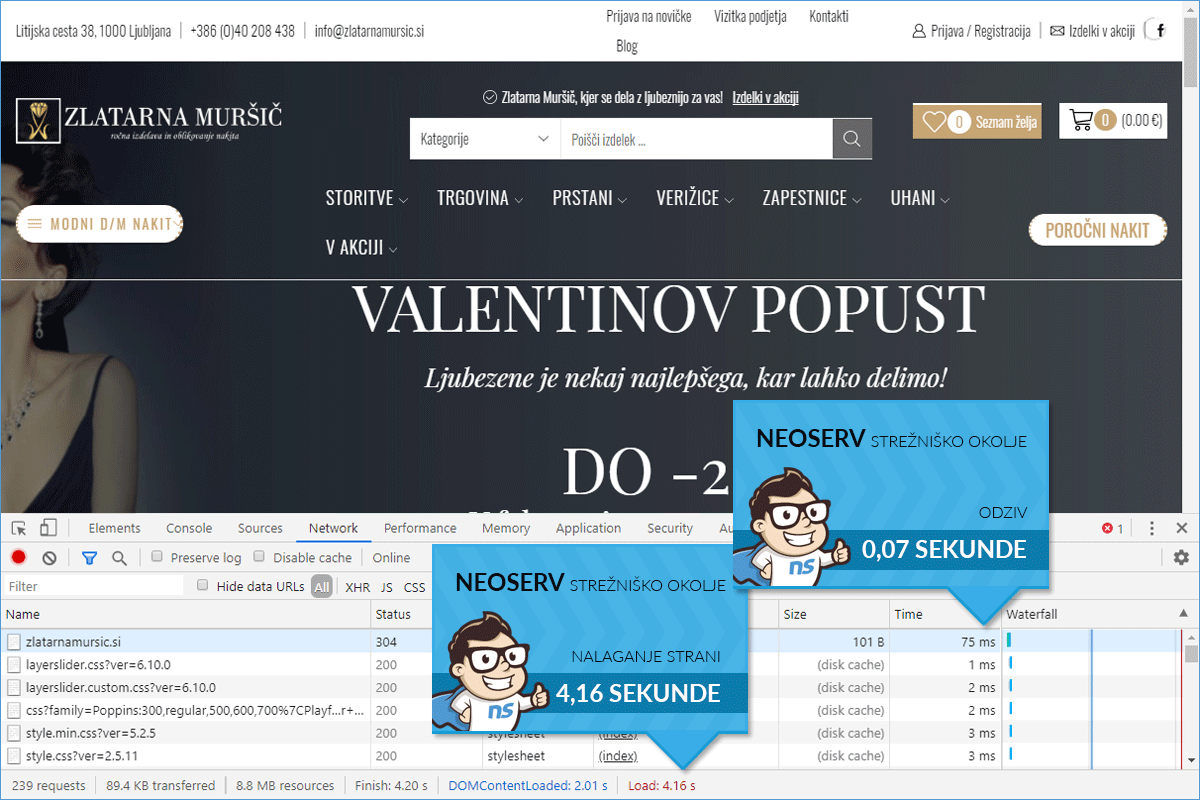Image resolution: width=1200 pixels, height=800 pixels.
Task: Clear the network log with the clear icon
Action: [49, 558]
